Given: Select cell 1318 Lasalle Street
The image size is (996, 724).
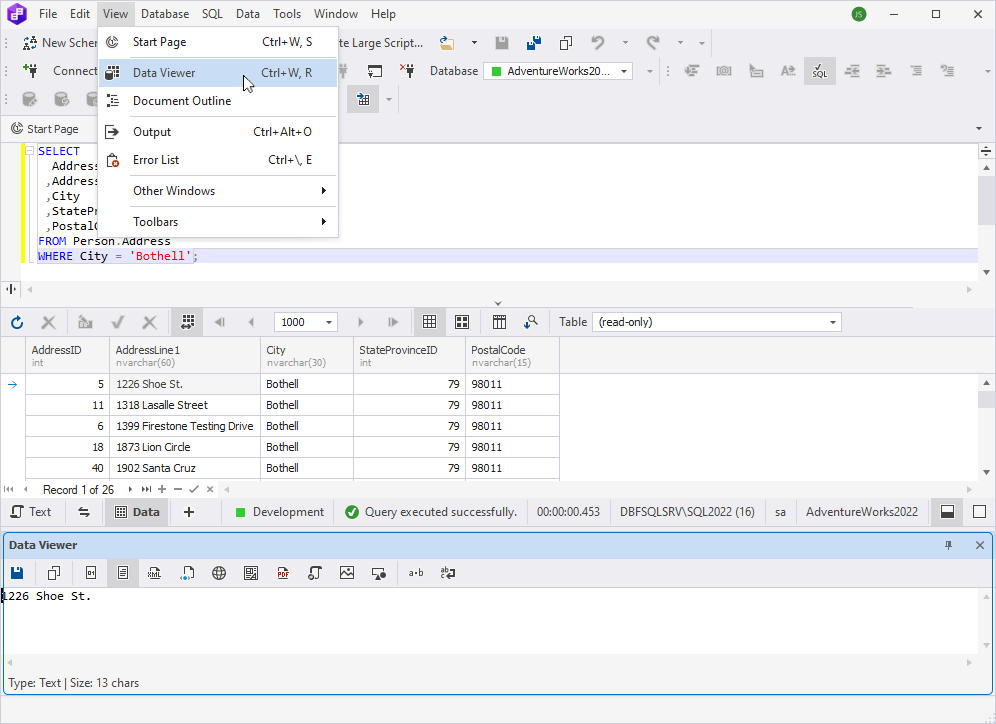Looking at the screenshot, I should (x=185, y=405).
